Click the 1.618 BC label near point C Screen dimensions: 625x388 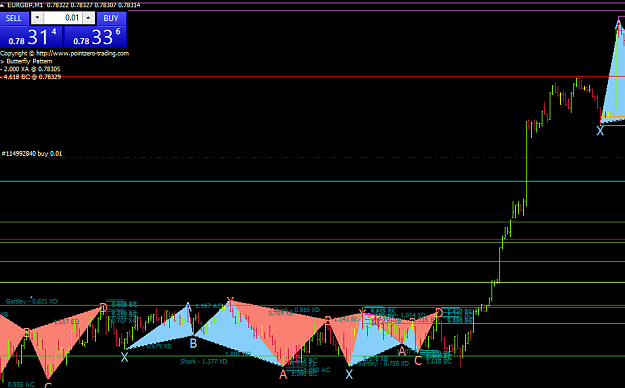pyautogui.click(x=439, y=362)
